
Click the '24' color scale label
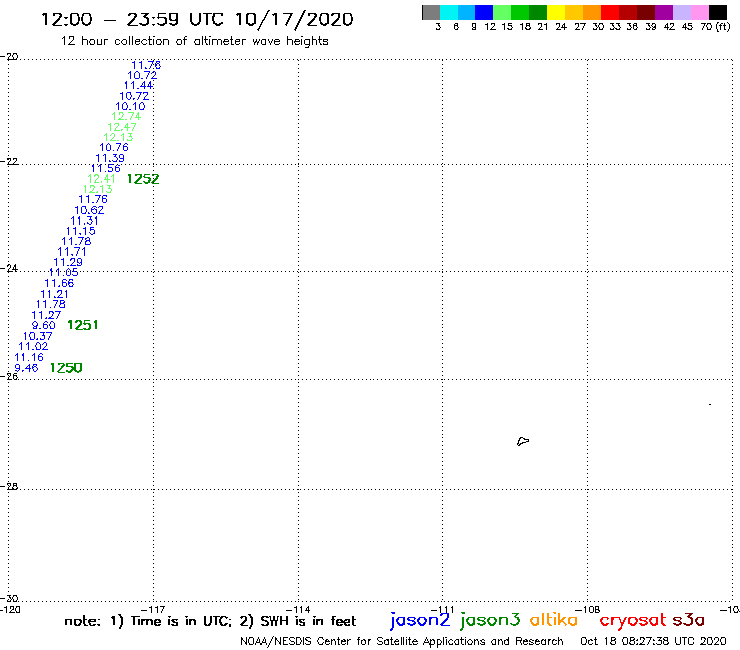click(x=561, y=27)
